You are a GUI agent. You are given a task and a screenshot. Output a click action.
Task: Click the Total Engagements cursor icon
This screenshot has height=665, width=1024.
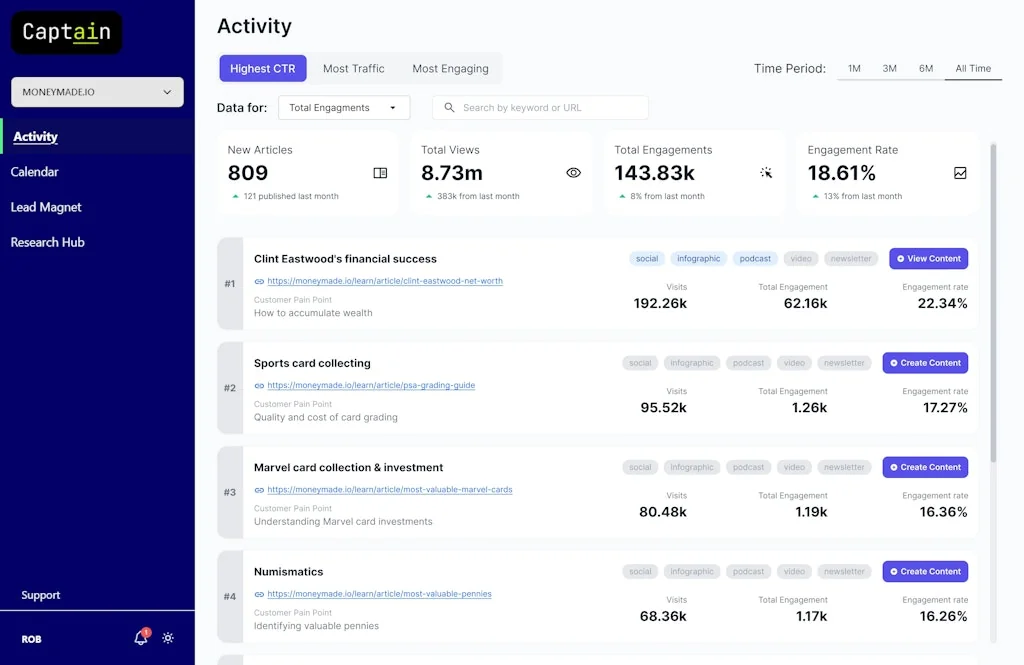pos(766,173)
